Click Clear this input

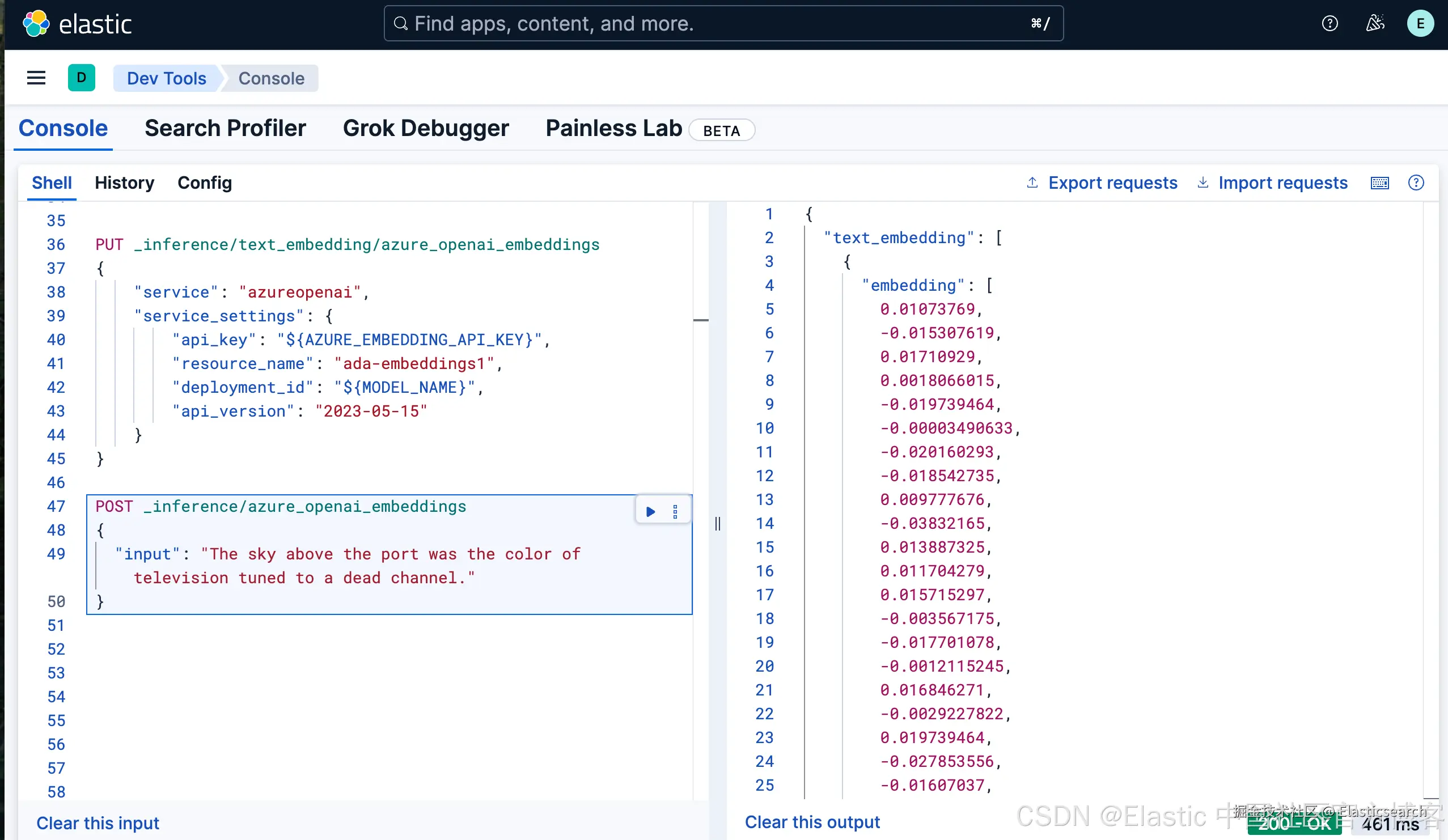coord(98,823)
